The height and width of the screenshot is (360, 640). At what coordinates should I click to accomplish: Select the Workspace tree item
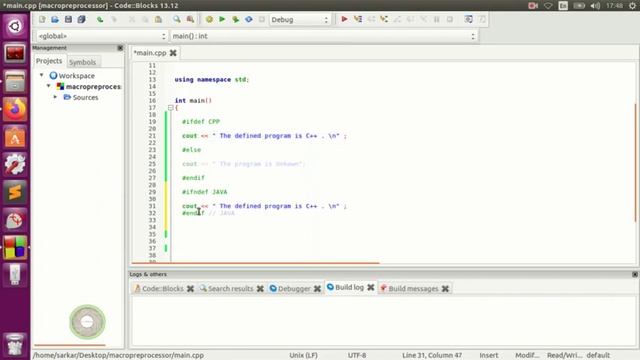coord(76,76)
